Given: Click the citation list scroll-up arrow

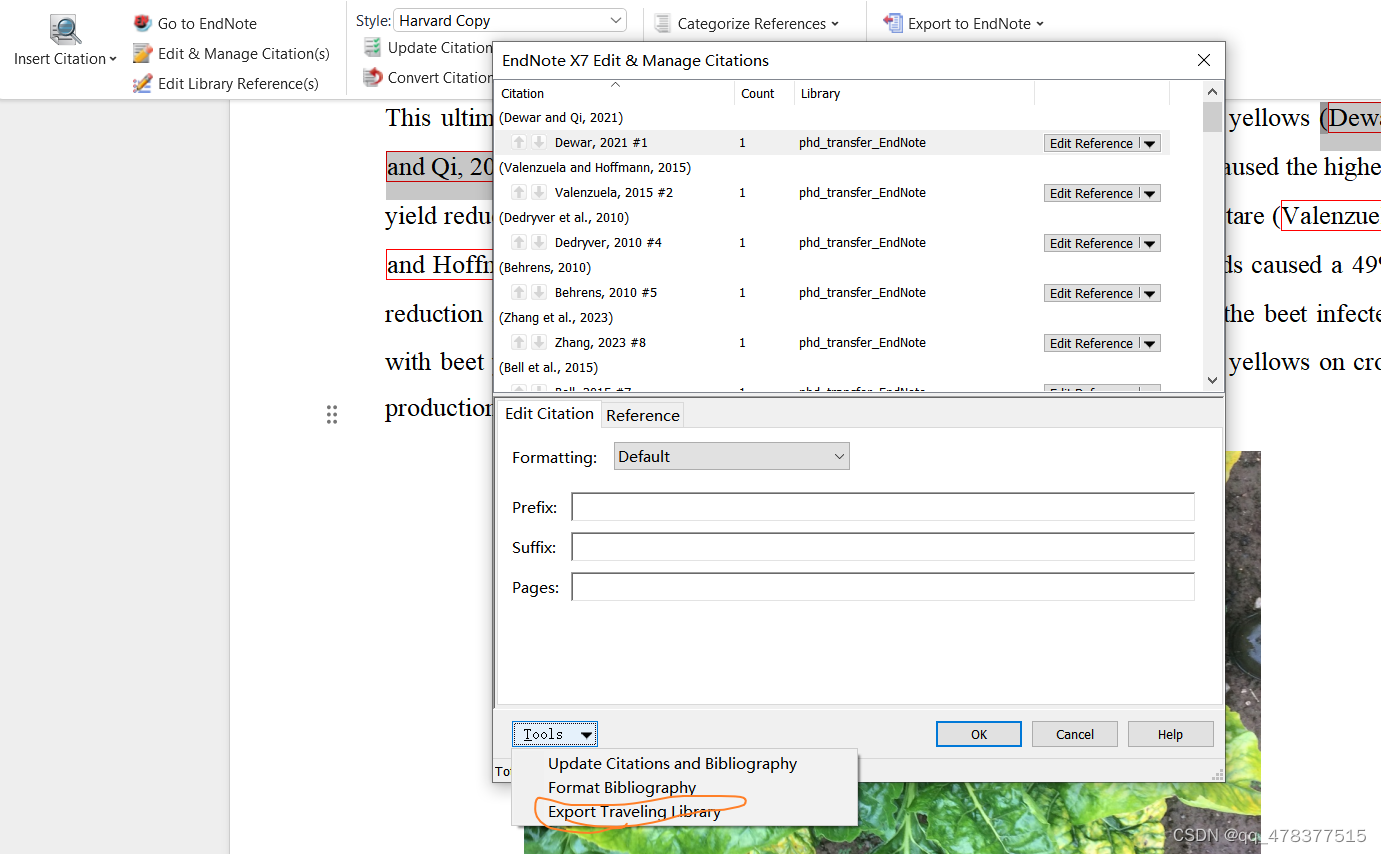Looking at the screenshot, I should [1212, 91].
